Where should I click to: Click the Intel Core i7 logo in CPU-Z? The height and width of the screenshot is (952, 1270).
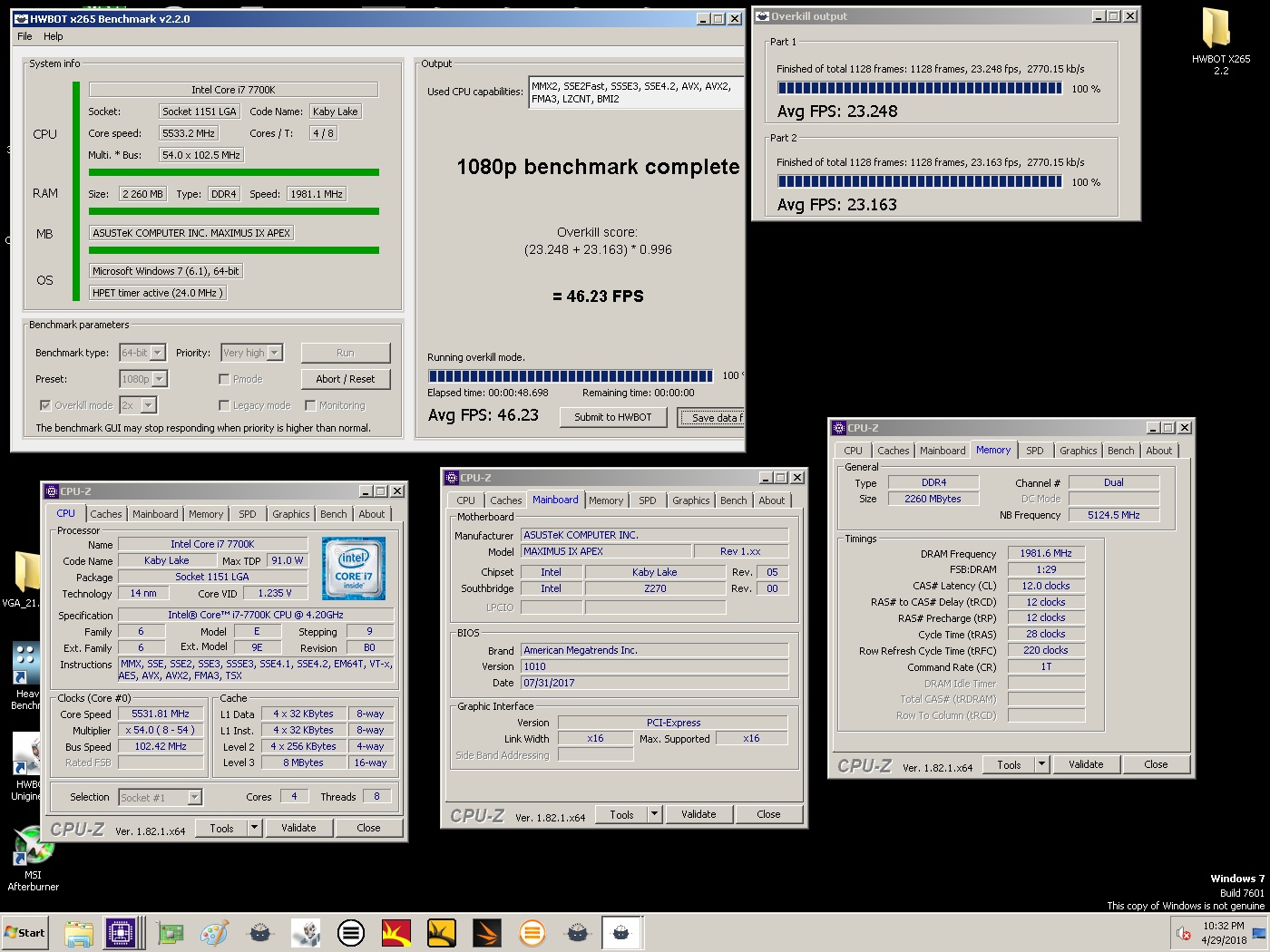[354, 568]
